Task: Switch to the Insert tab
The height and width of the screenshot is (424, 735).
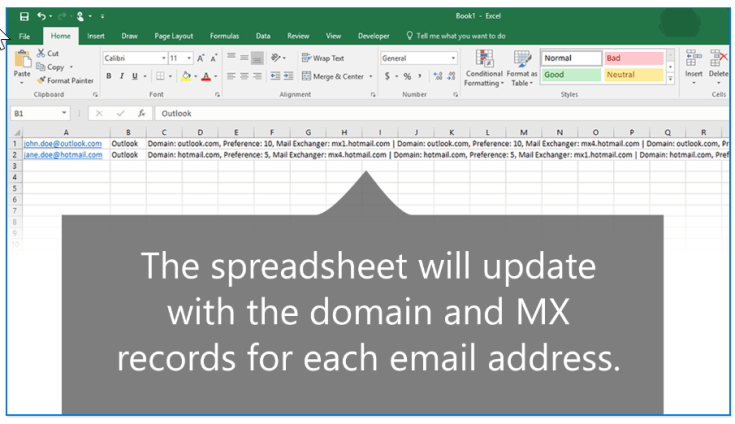Action: point(96,36)
